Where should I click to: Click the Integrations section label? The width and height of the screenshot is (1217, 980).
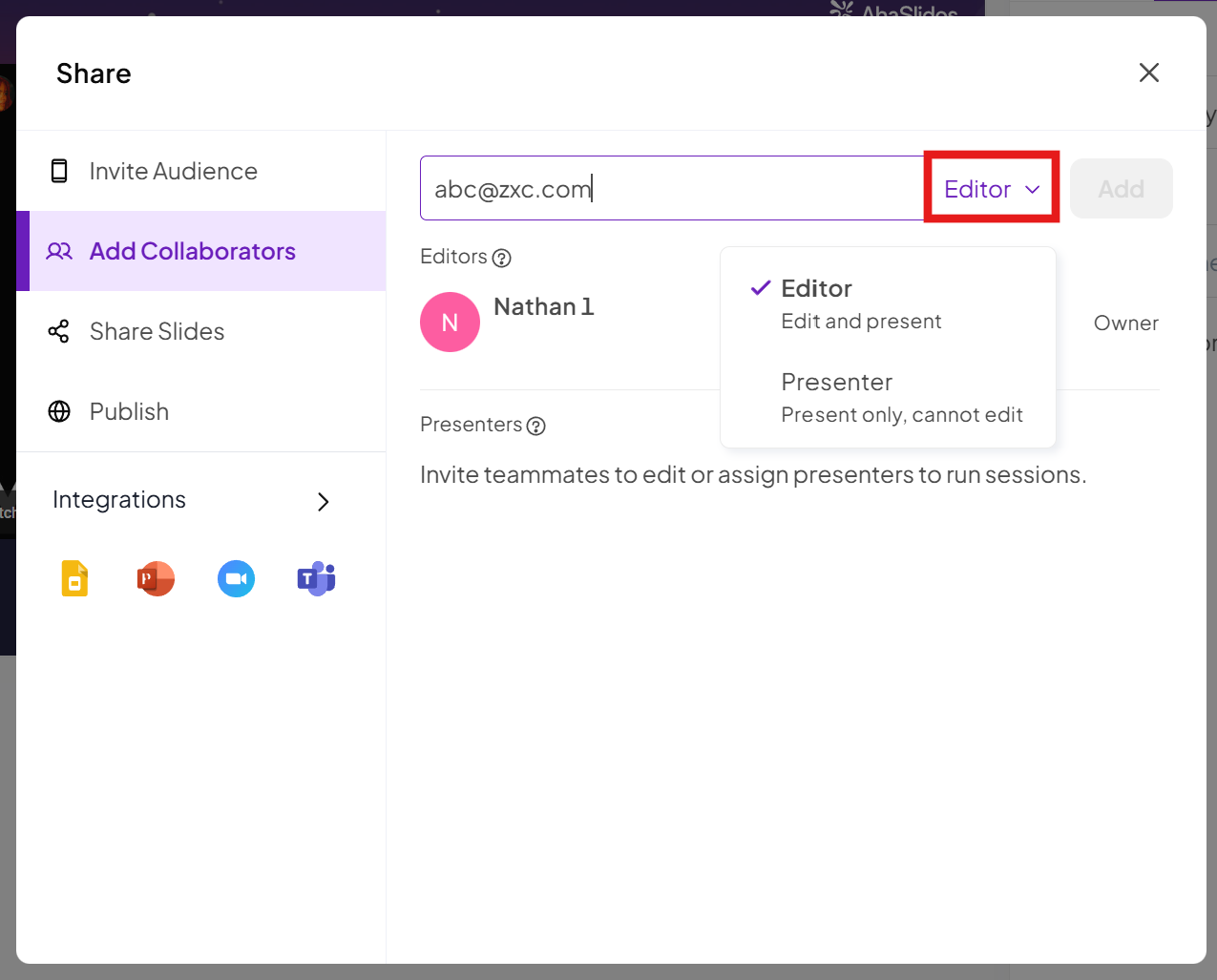[119, 500]
